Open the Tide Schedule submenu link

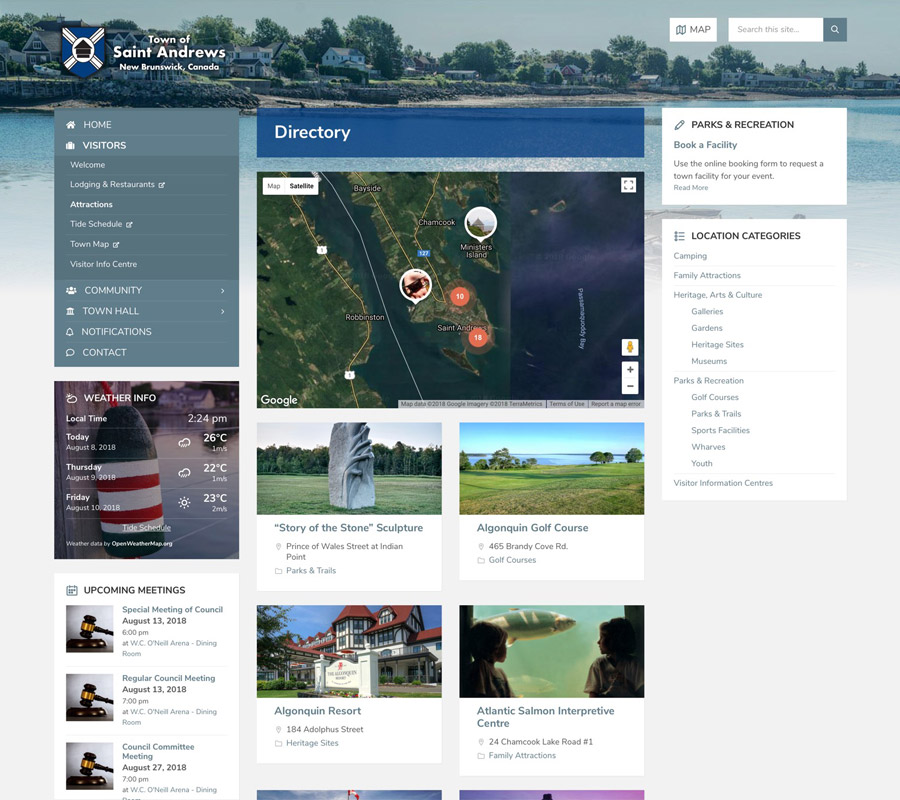(x=101, y=224)
